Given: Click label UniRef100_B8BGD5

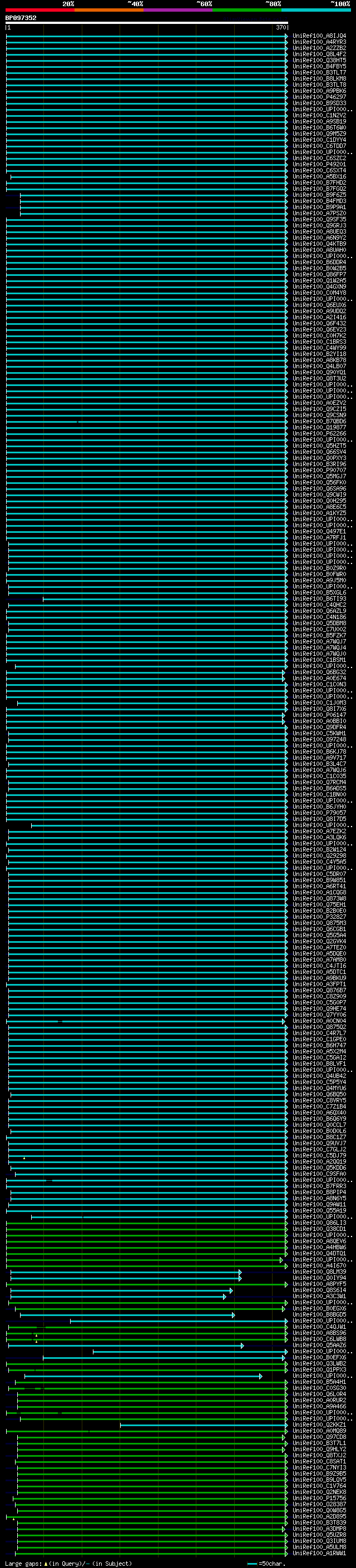Looking at the screenshot, I should [319, 1314].
